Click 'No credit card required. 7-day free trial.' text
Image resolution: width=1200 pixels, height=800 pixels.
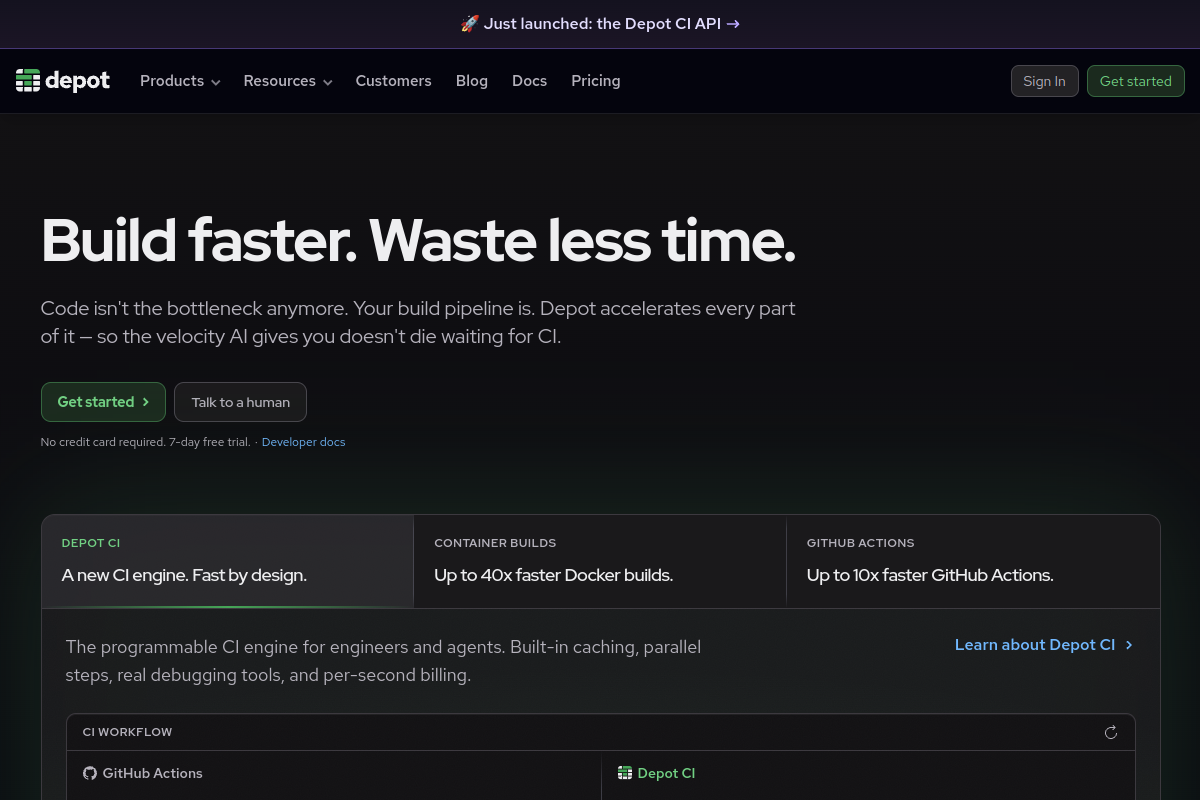click(146, 442)
